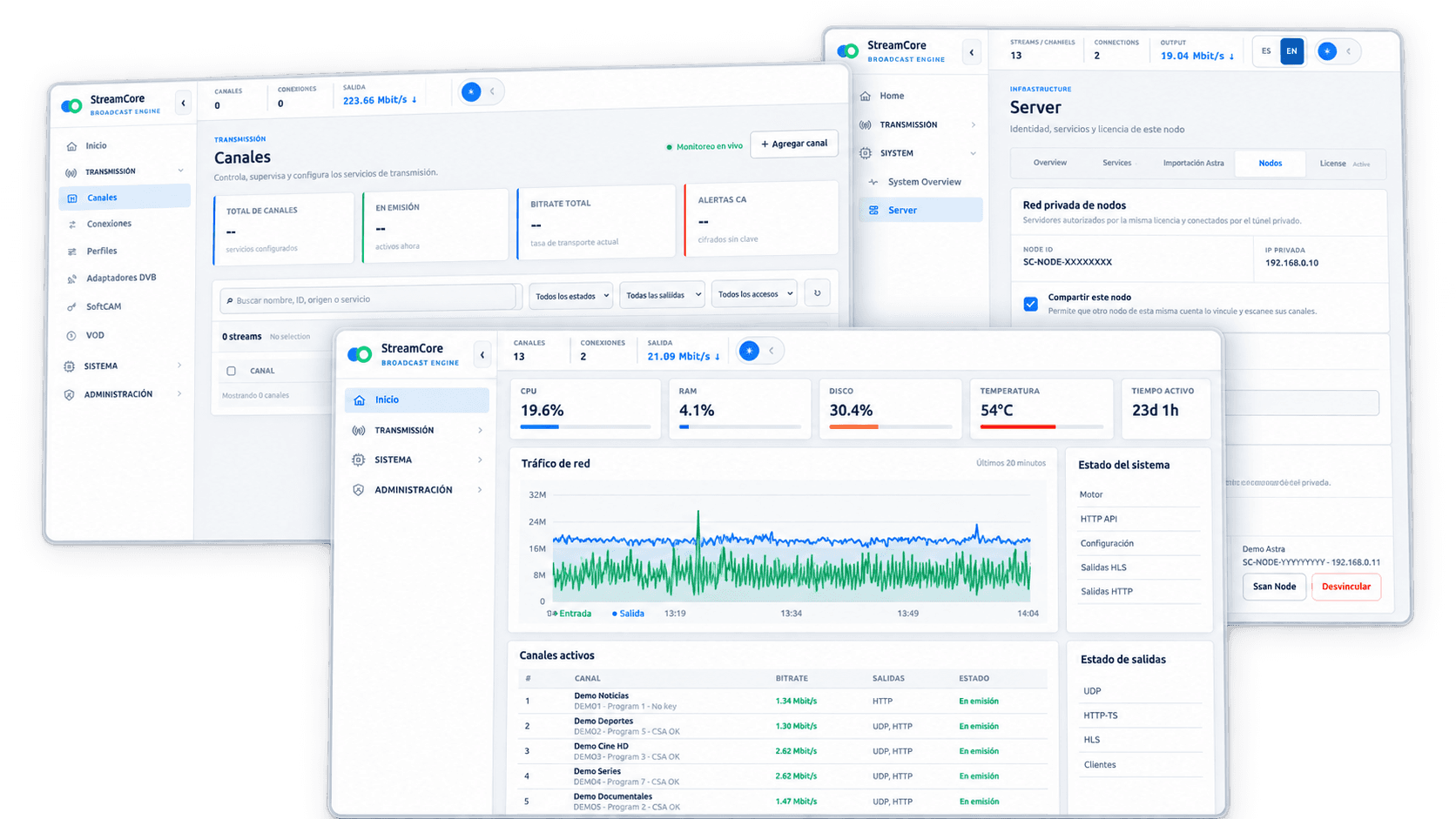The height and width of the screenshot is (819, 1456).
Task: Click the Adaptadores DVB icon in the sidebar
Action: tap(72, 279)
